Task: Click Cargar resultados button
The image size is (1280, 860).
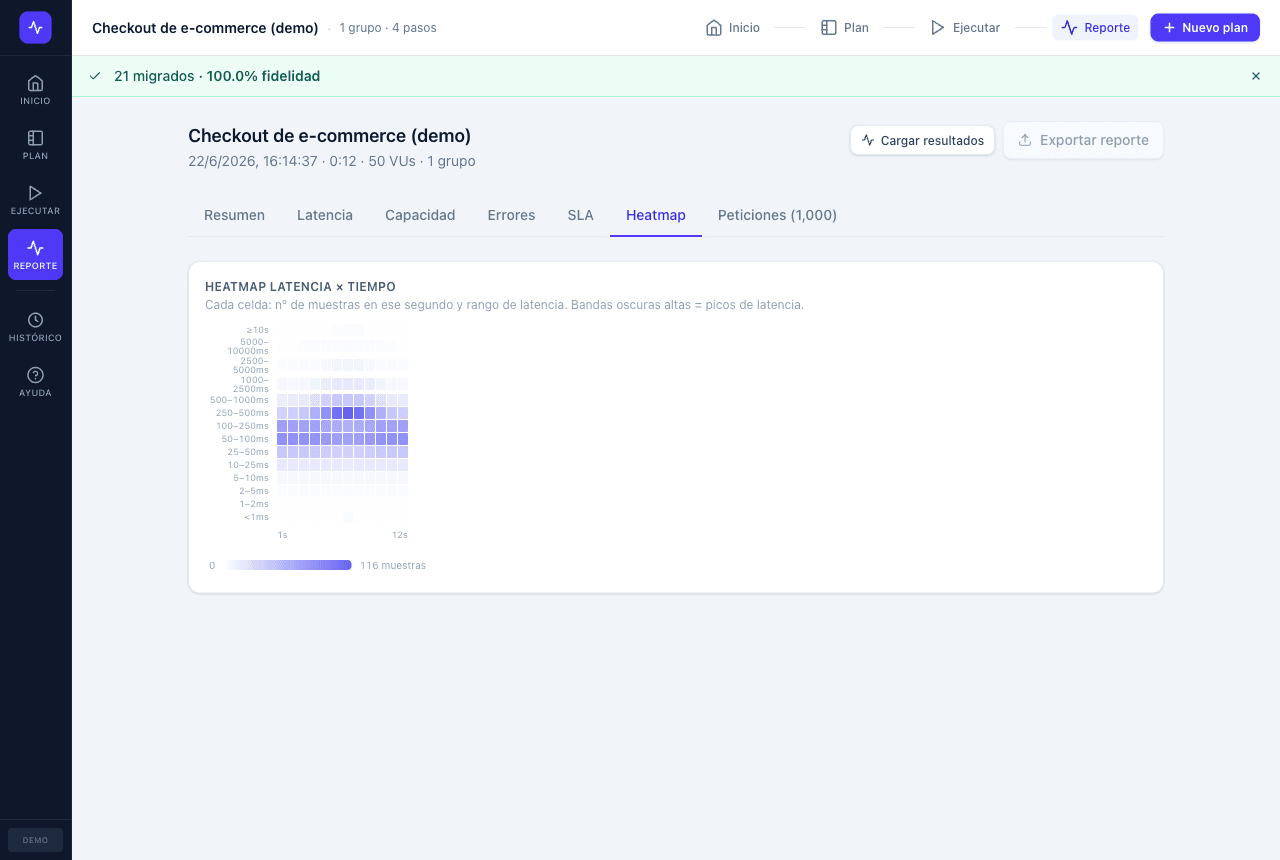Action: coord(922,140)
